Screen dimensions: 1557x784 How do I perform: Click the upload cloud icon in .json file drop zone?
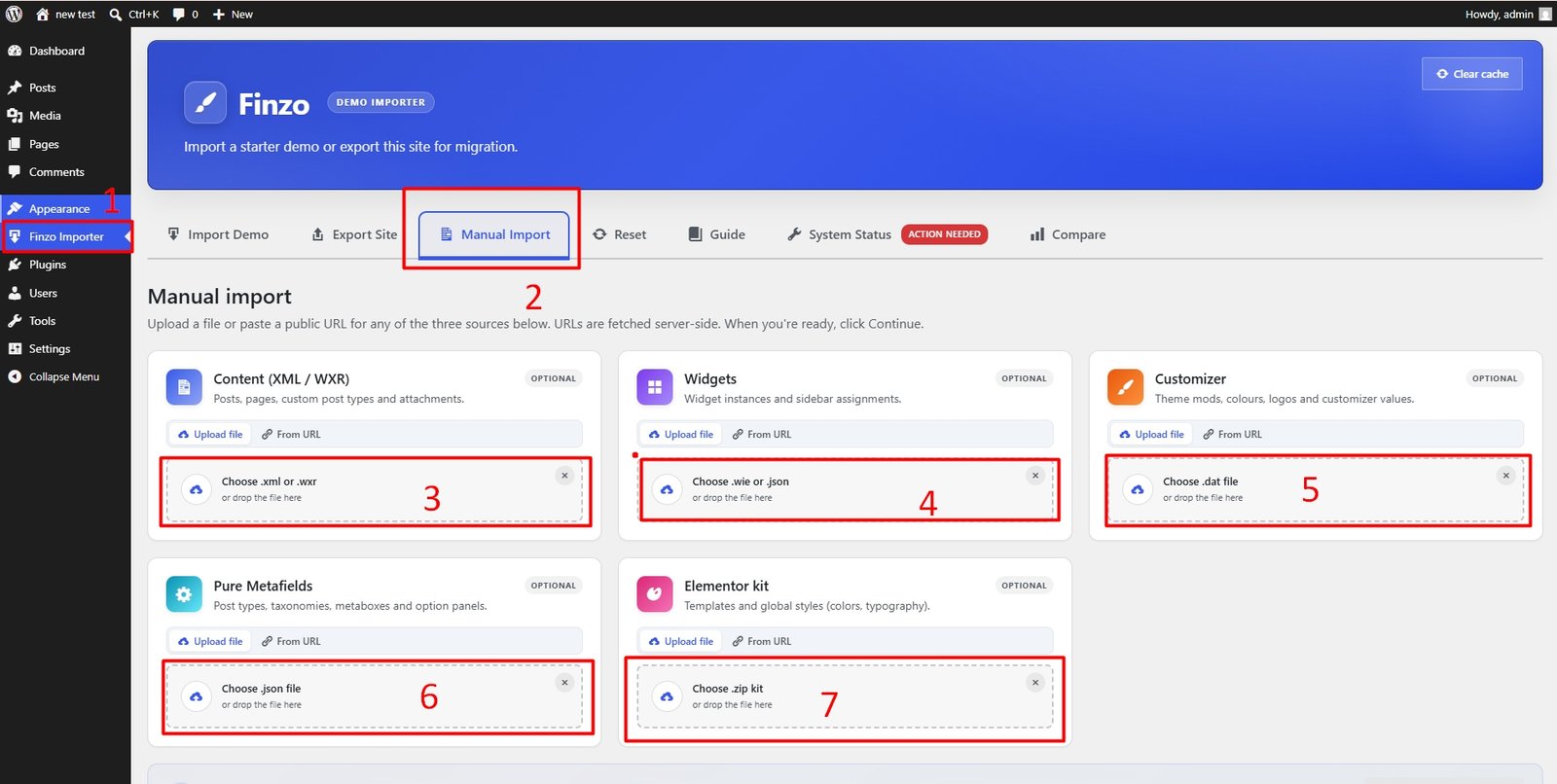[x=197, y=696]
